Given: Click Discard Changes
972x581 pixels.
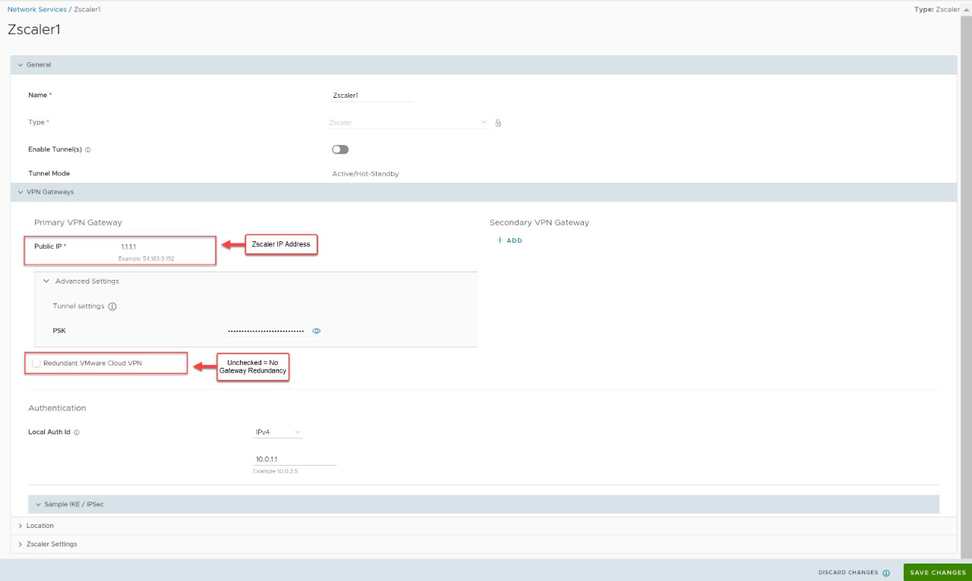Looking at the screenshot, I should (x=847, y=573).
